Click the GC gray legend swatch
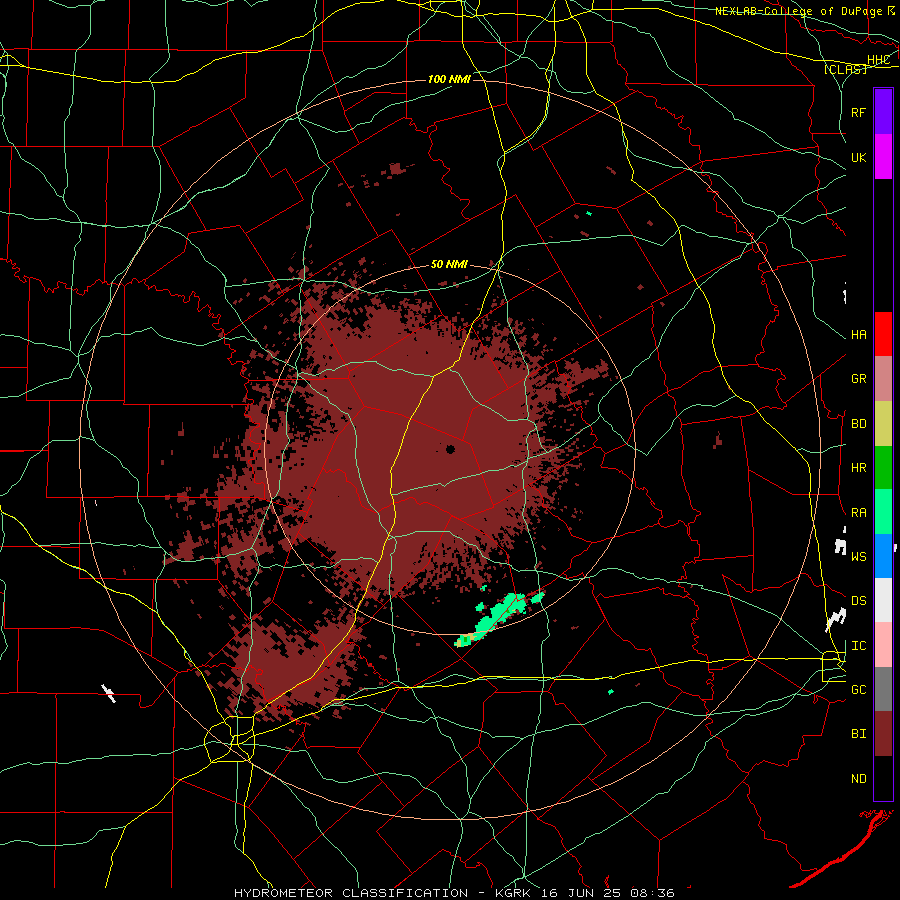This screenshot has height=900, width=900. 883,689
